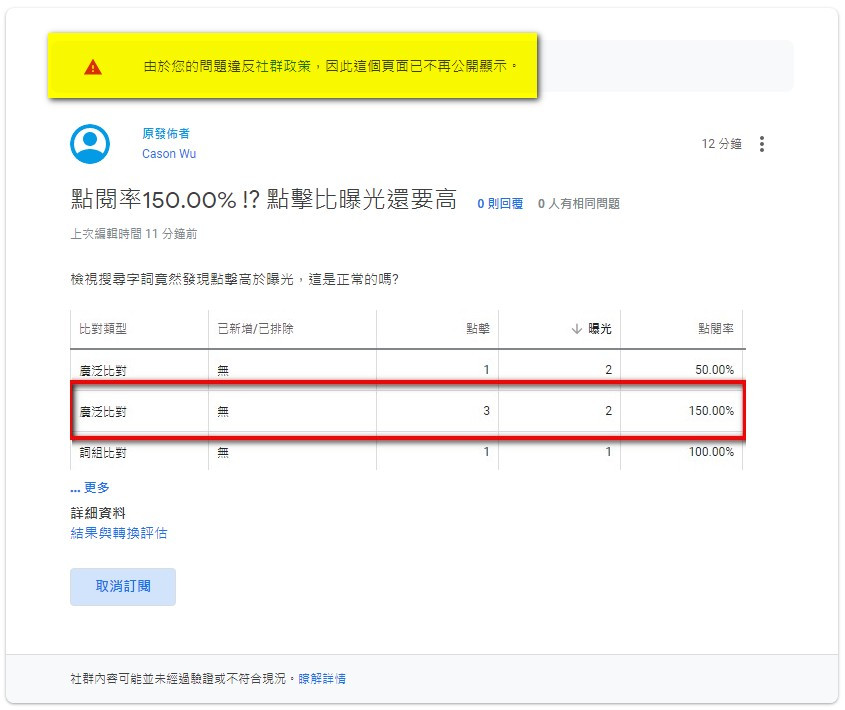The image size is (845, 710).
Task: Click the 取消訂閱 button
Action: point(123,587)
